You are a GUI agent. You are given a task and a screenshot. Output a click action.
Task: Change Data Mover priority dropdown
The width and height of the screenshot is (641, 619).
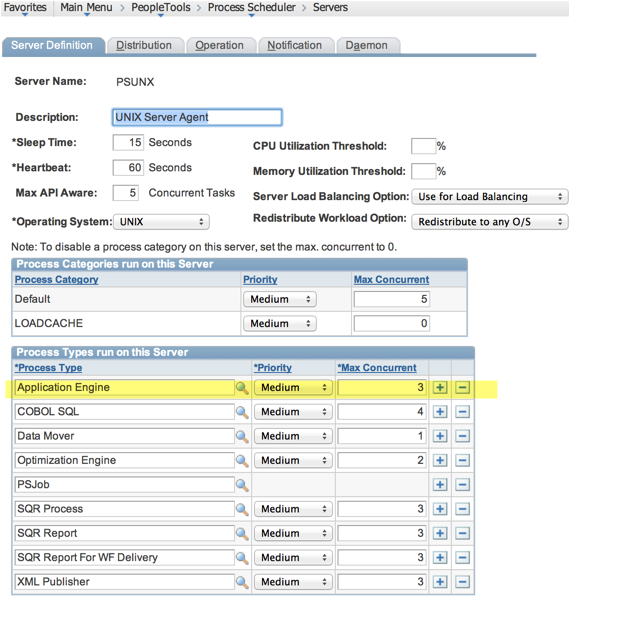pyautogui.click(x=293, y=436)
